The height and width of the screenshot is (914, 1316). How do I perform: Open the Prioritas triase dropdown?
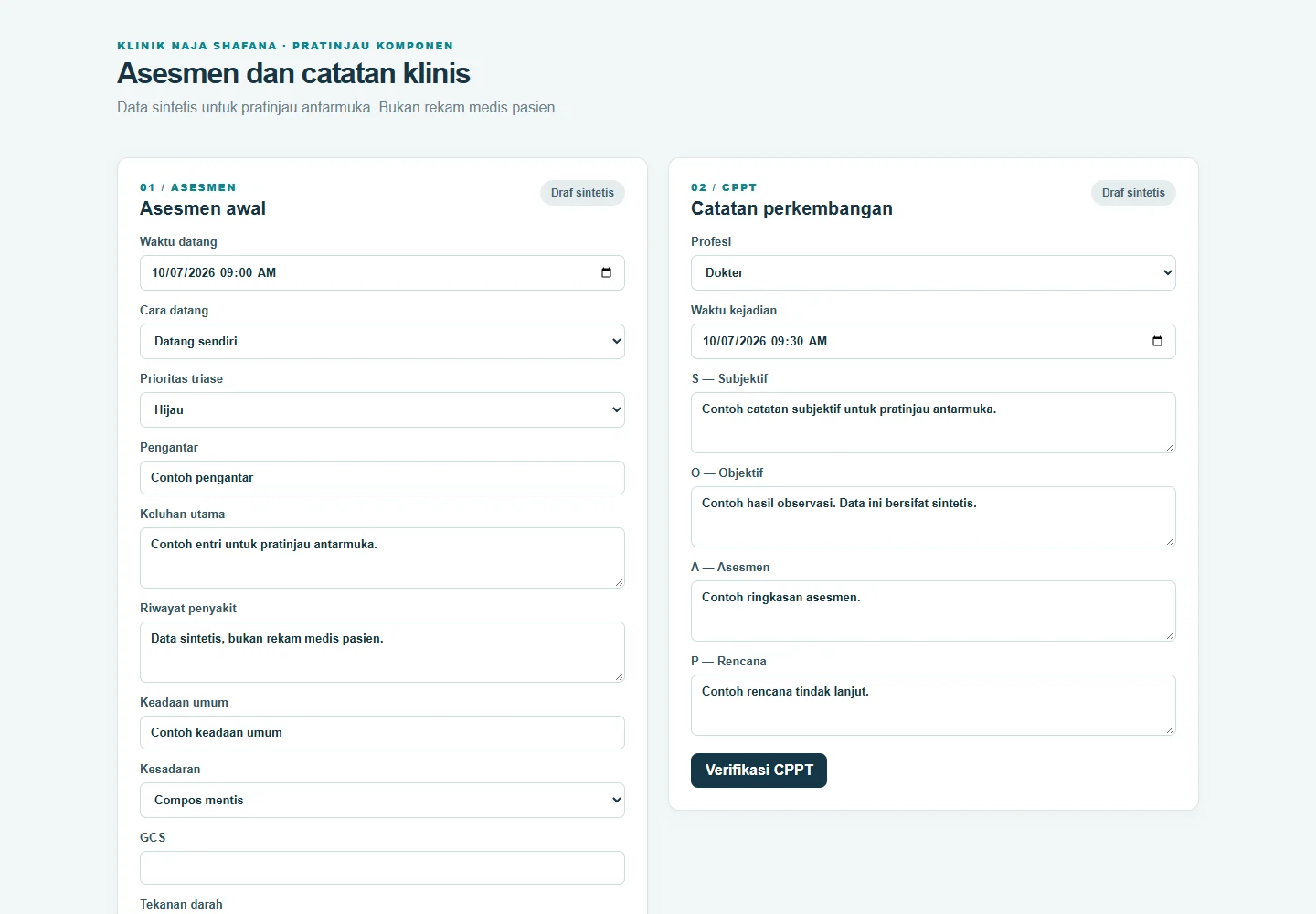(382, 409)
